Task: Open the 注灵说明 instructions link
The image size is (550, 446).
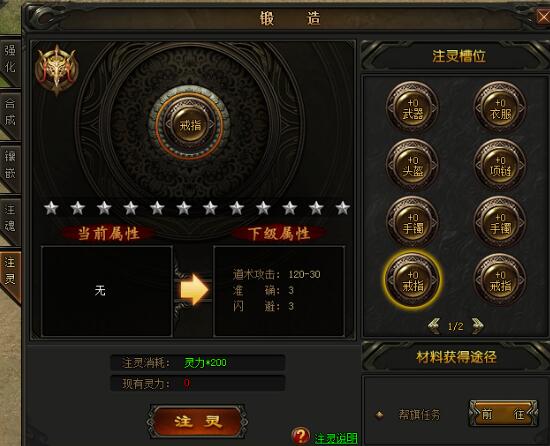Action: 336,438
